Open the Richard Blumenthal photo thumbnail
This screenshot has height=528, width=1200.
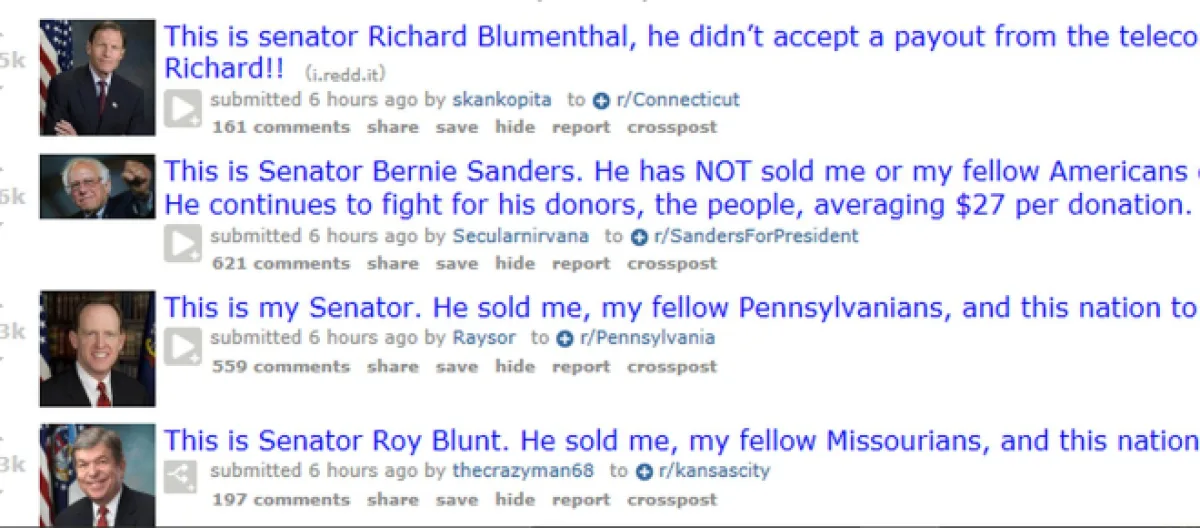97,76
